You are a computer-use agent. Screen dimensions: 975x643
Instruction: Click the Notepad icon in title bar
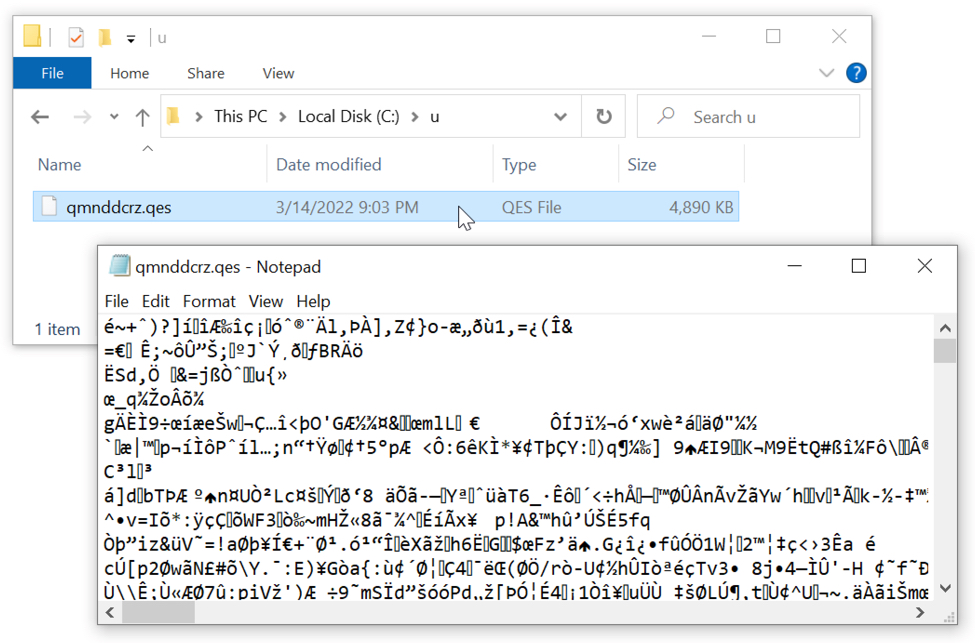tap(119, 266)
